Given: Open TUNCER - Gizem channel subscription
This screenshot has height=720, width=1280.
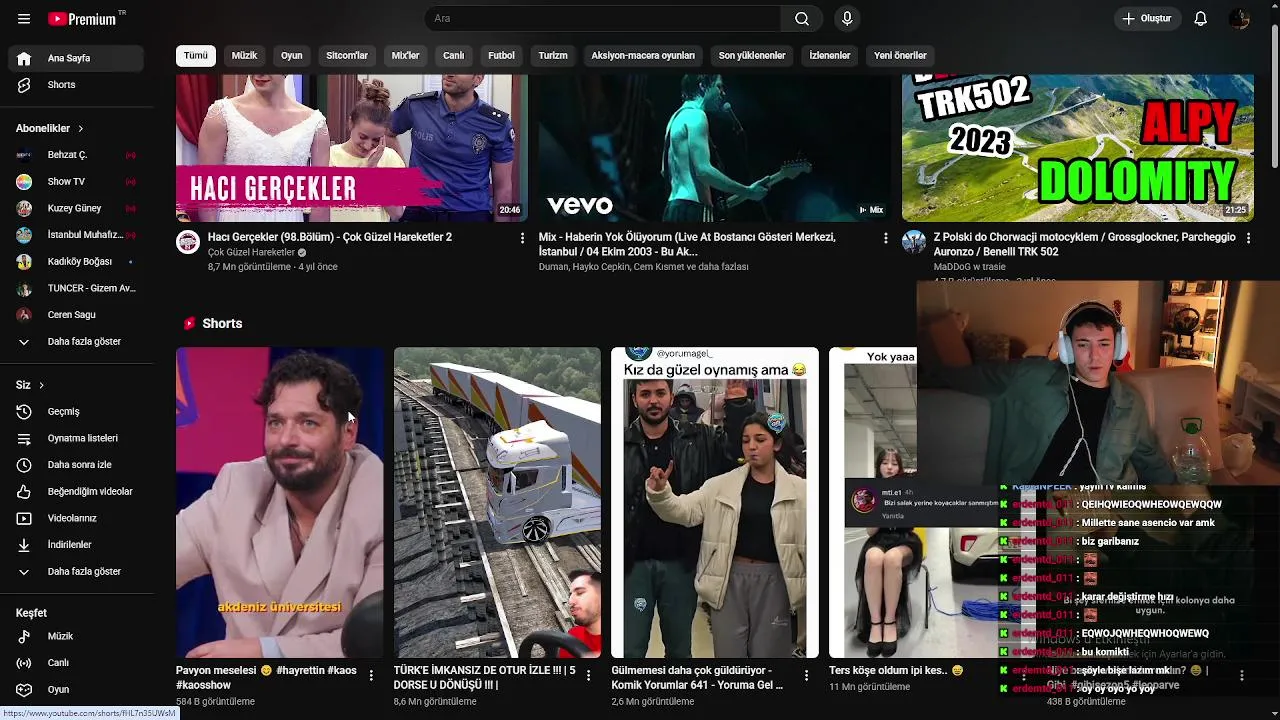Looking at the screenshot, I should 76,288.
